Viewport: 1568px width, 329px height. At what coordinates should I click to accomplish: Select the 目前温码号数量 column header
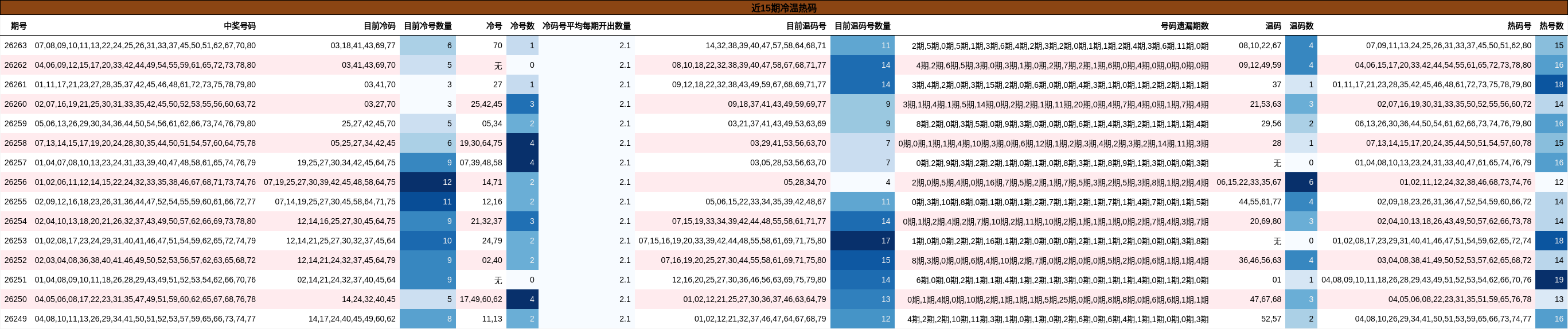pos(862,26)
